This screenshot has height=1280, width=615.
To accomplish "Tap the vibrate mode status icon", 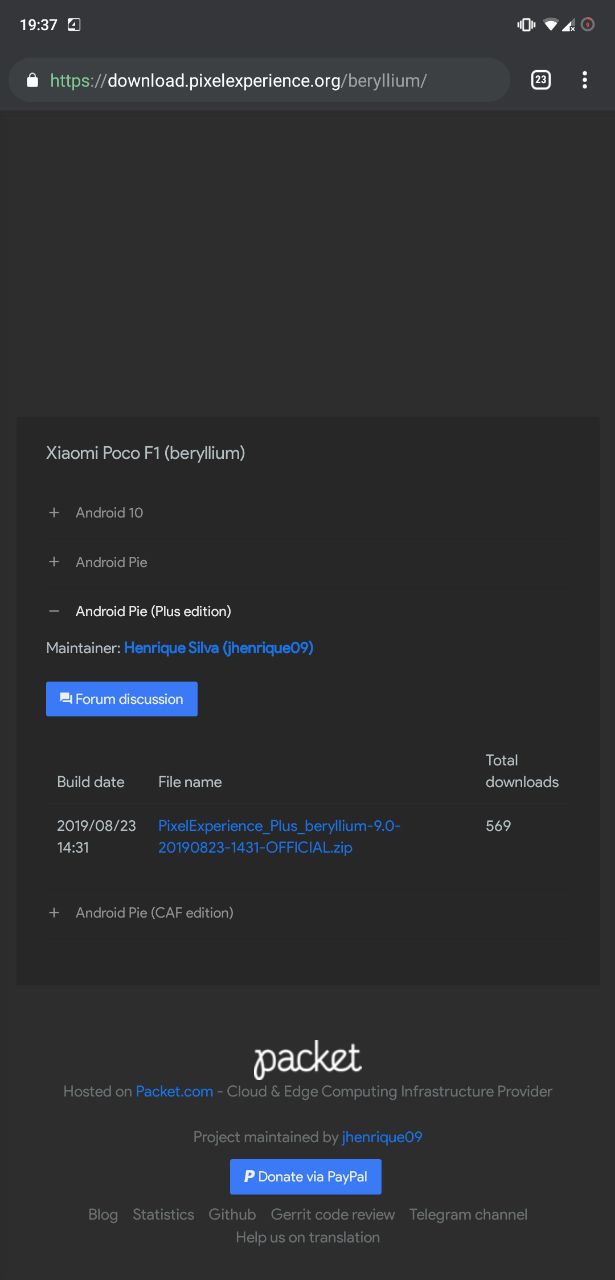I will (526, 25).
